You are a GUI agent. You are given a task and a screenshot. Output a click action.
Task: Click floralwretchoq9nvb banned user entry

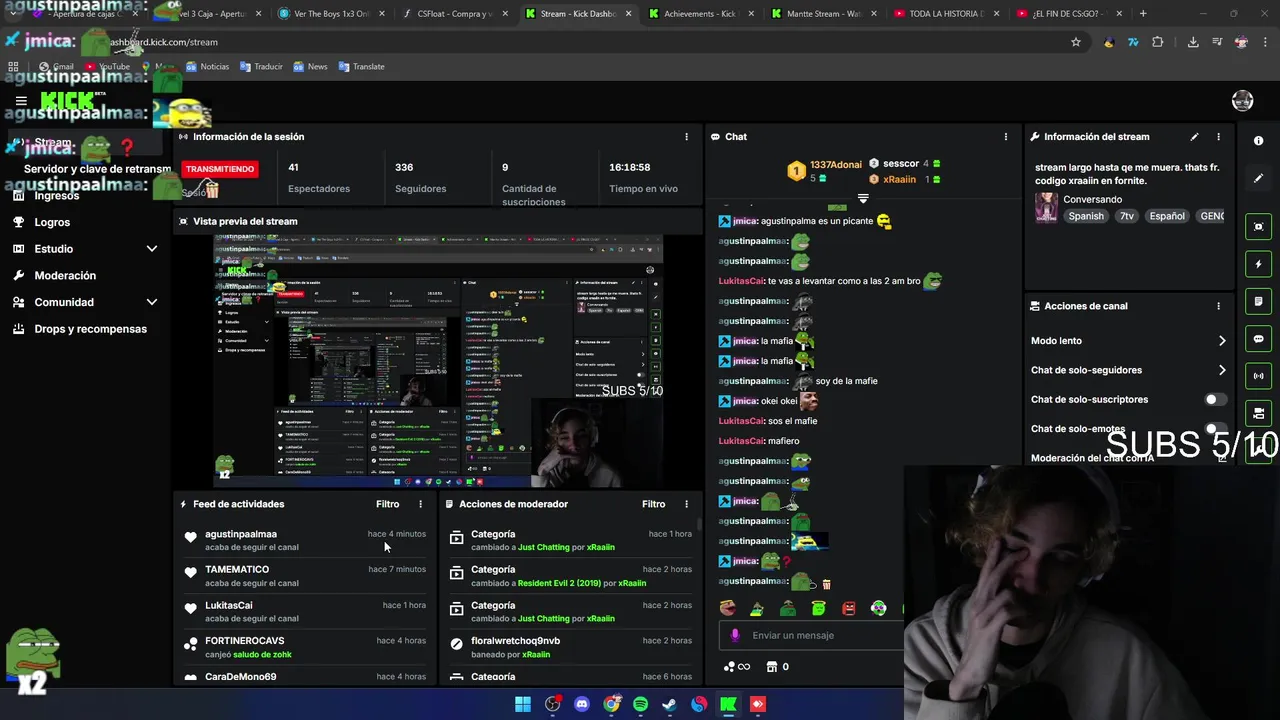[x=516, y=641]
